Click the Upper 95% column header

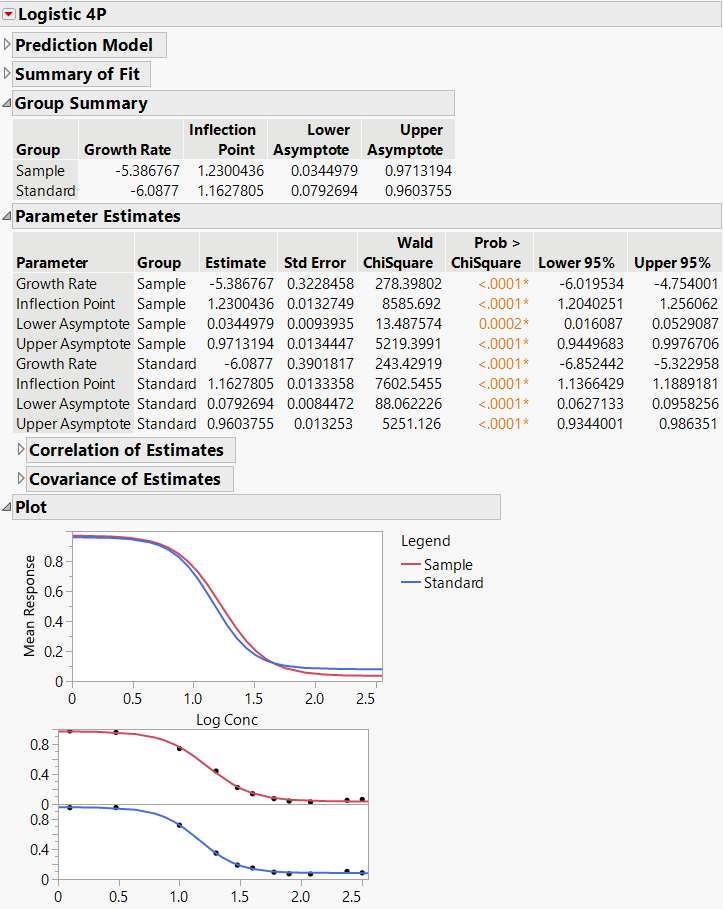coord(672,263)
